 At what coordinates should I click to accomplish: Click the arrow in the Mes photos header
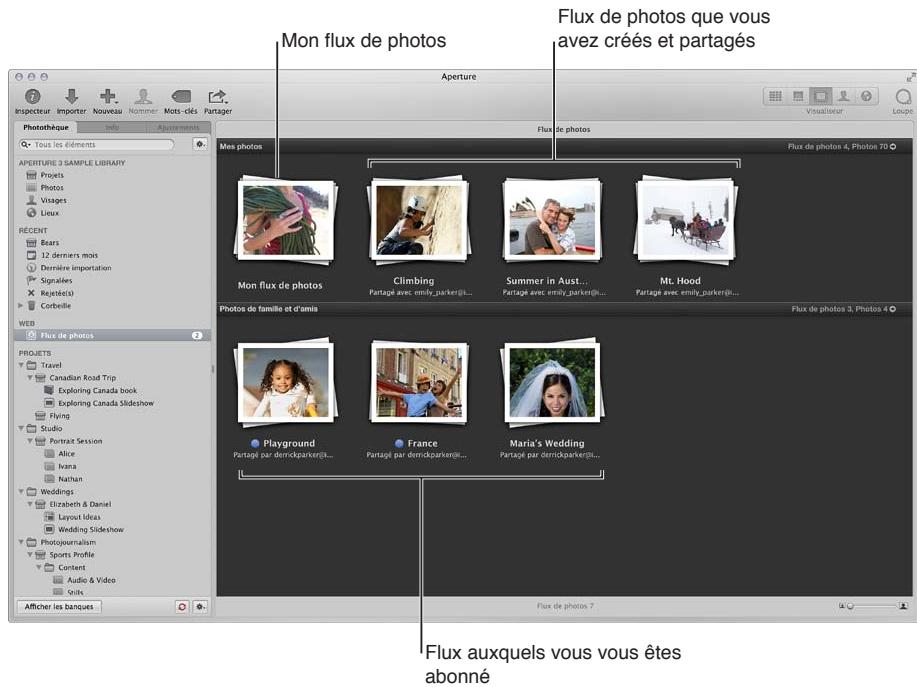(x=893, y=147)
